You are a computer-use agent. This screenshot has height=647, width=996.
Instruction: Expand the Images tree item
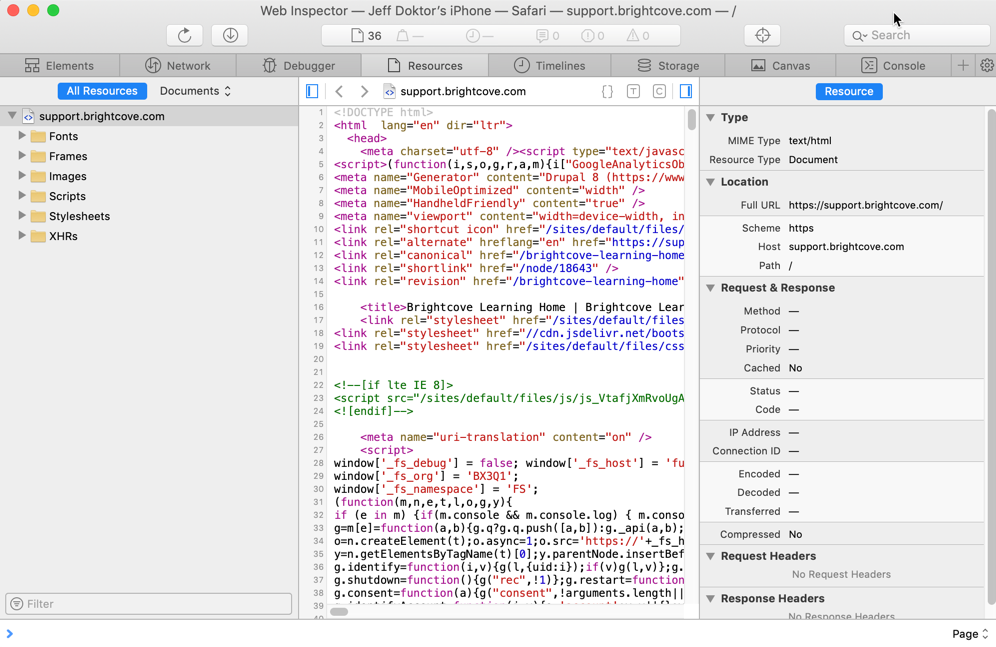[22, 176]
